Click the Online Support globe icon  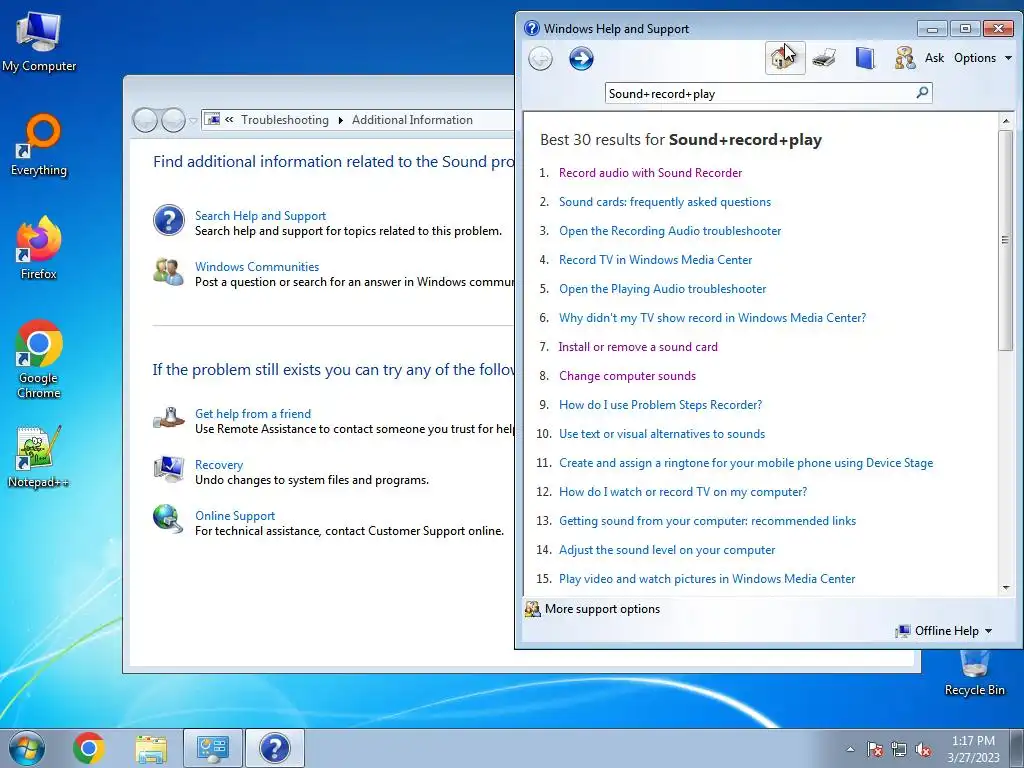coord(168,520)
